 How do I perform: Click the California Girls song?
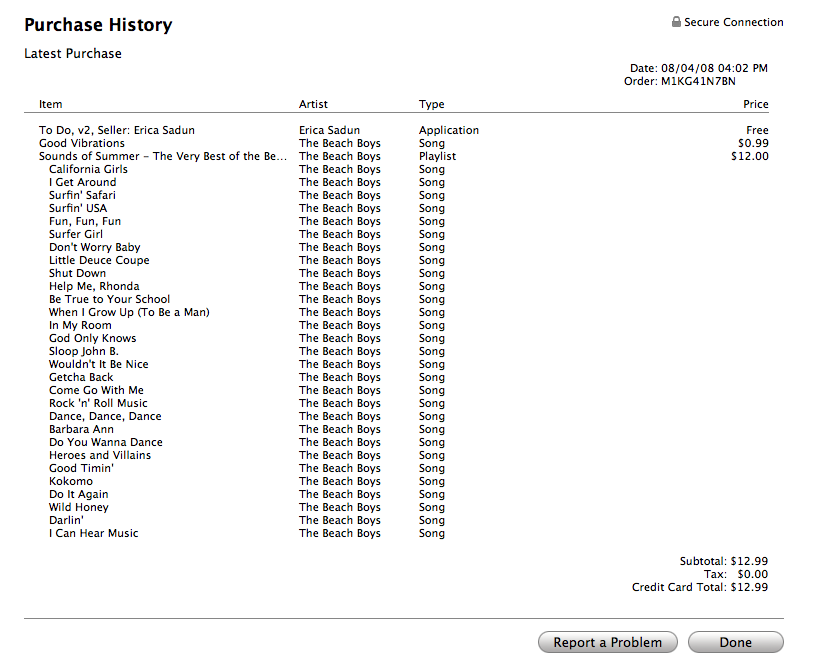click(88, 169)
